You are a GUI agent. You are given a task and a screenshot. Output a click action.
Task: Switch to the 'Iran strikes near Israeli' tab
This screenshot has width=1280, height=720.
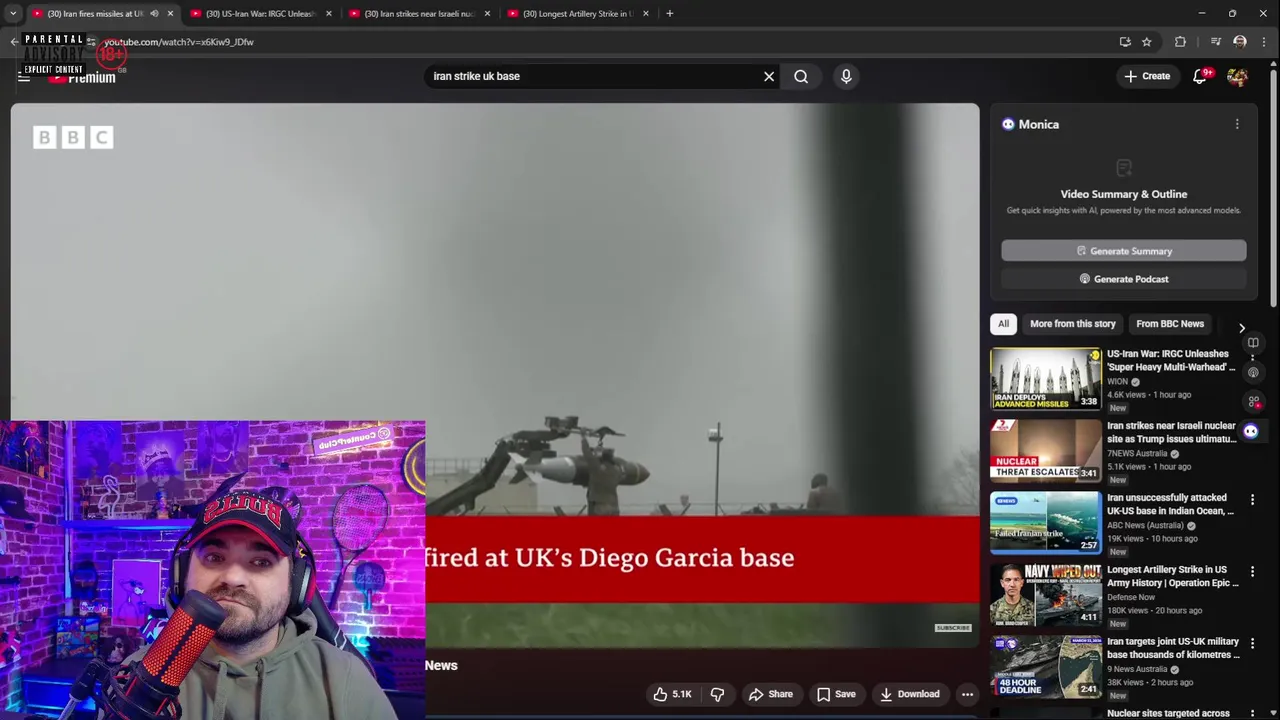coord(419,14)
